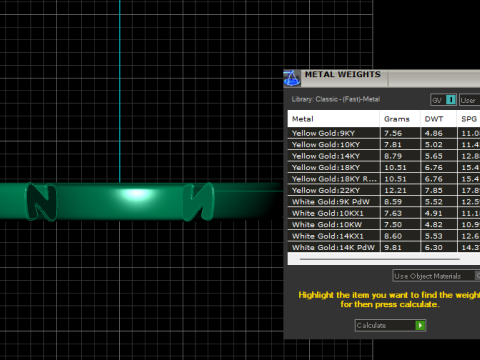This screenshot has width=480, height=360.
Task: Click the 6.30 DWT value
Action: pyautogui.click(x=434, y=247)
